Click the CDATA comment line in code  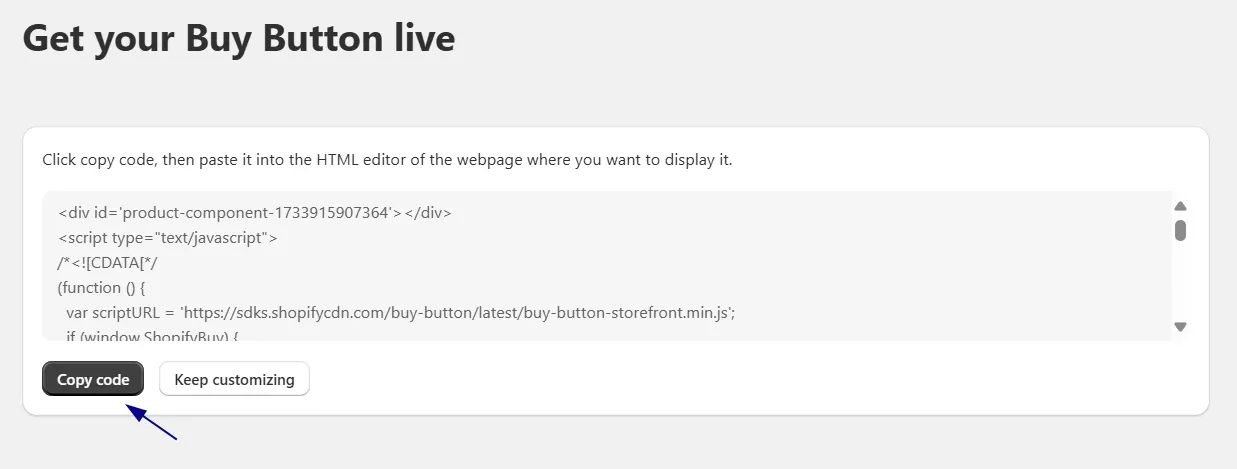[x=108, y=263]
